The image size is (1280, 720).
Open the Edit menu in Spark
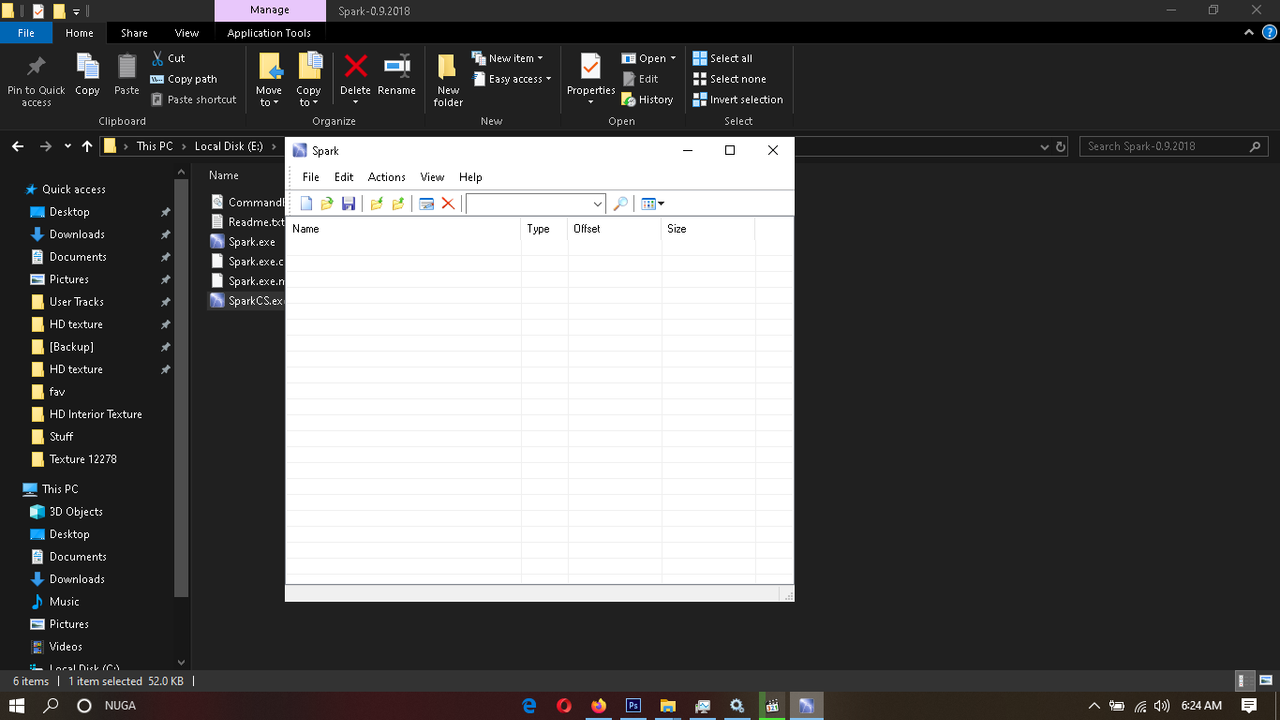[344, 177]
